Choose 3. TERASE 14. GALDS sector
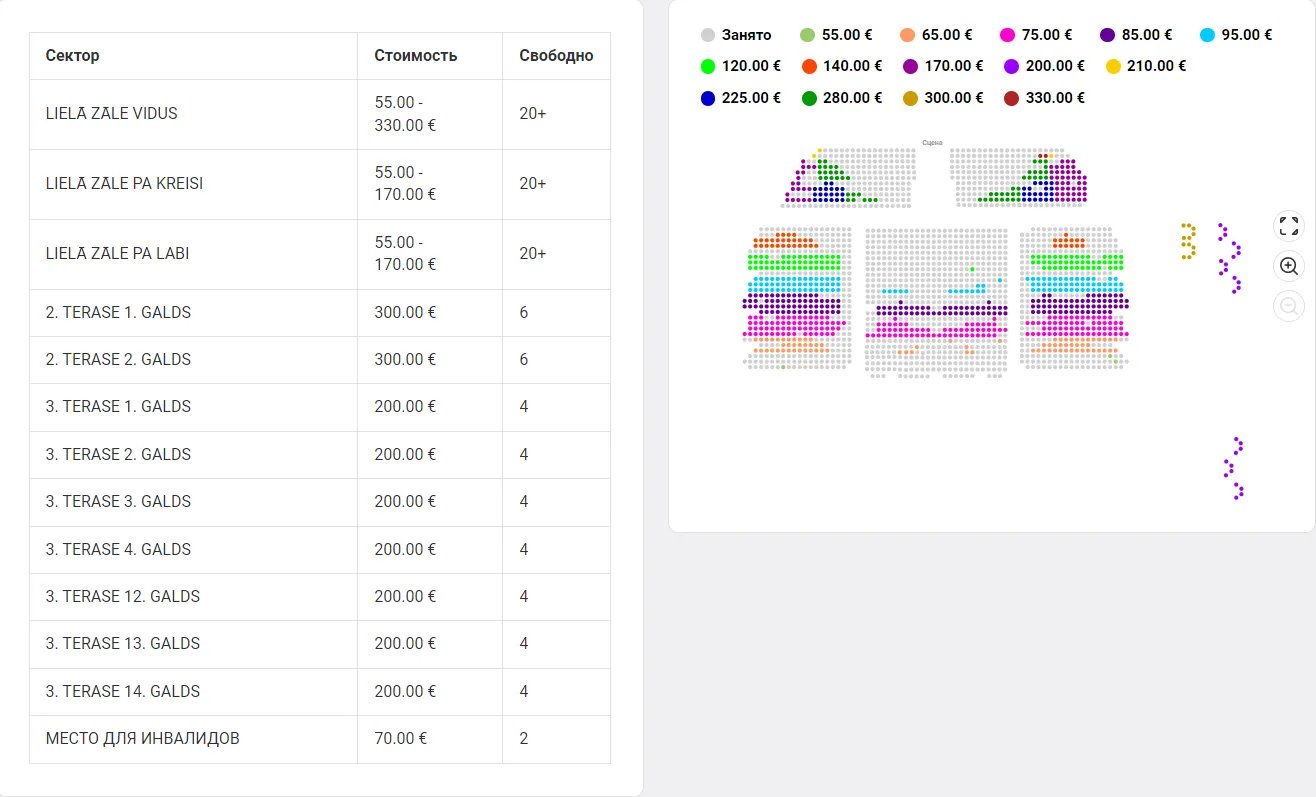1316x797 pixels. (x=123, y=691)
